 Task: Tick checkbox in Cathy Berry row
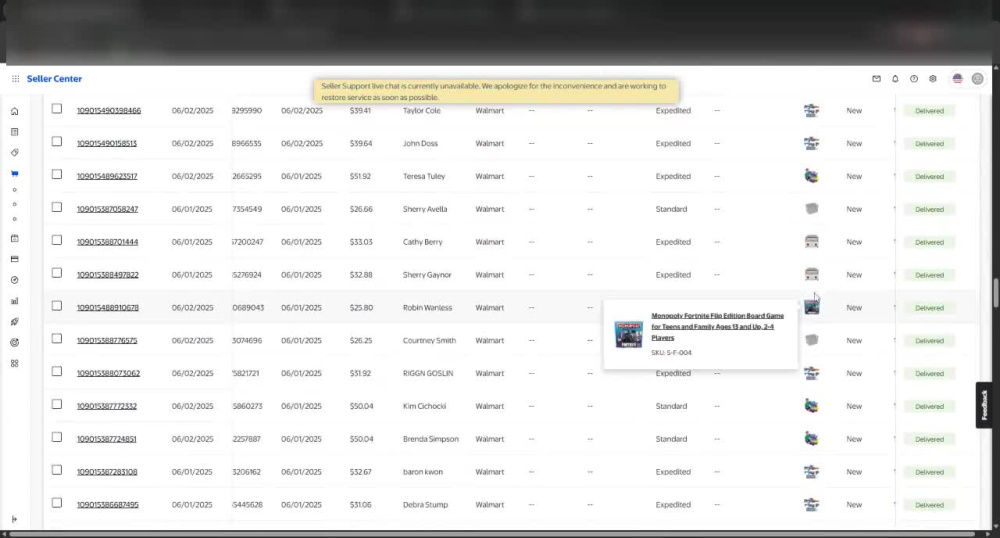(x=57, y=240)
